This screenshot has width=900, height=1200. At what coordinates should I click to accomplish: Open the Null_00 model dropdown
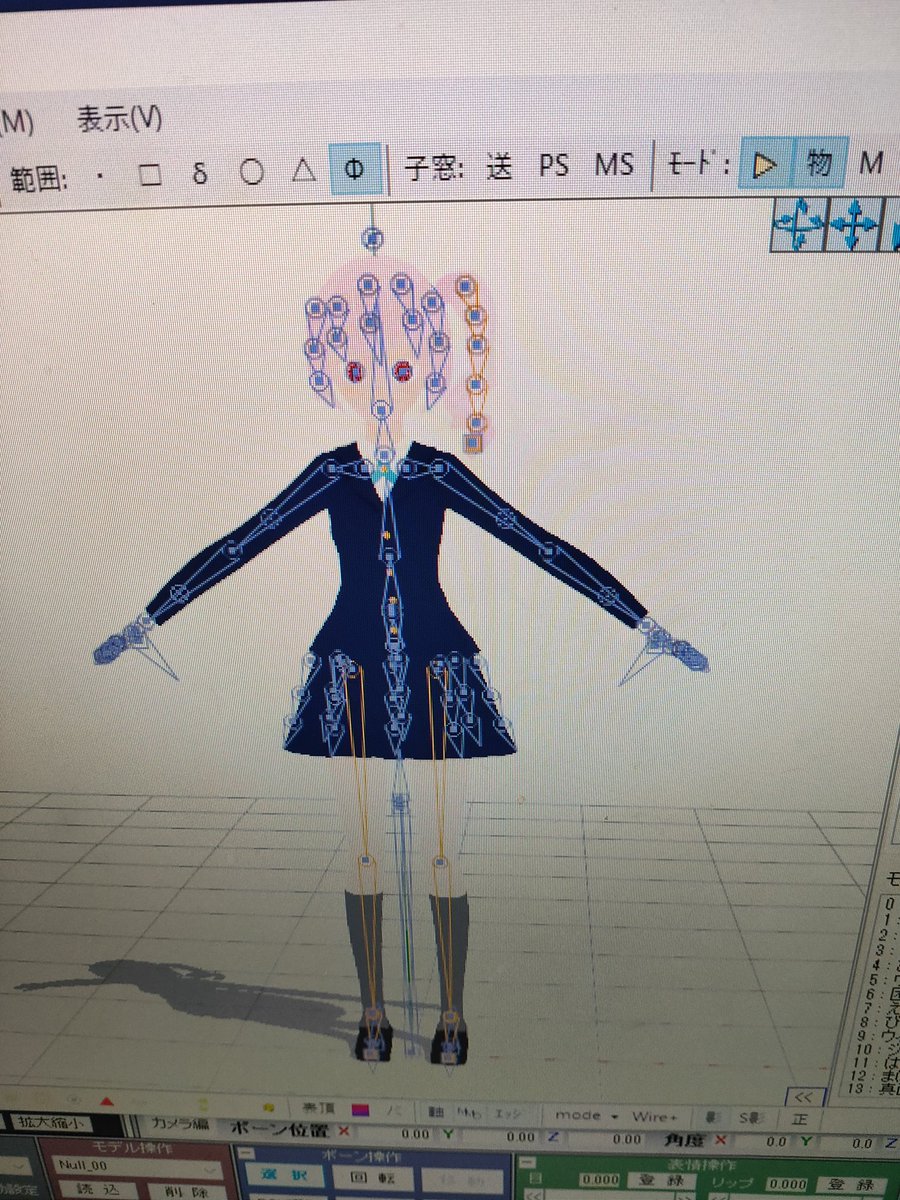(x=140, y=1166)
